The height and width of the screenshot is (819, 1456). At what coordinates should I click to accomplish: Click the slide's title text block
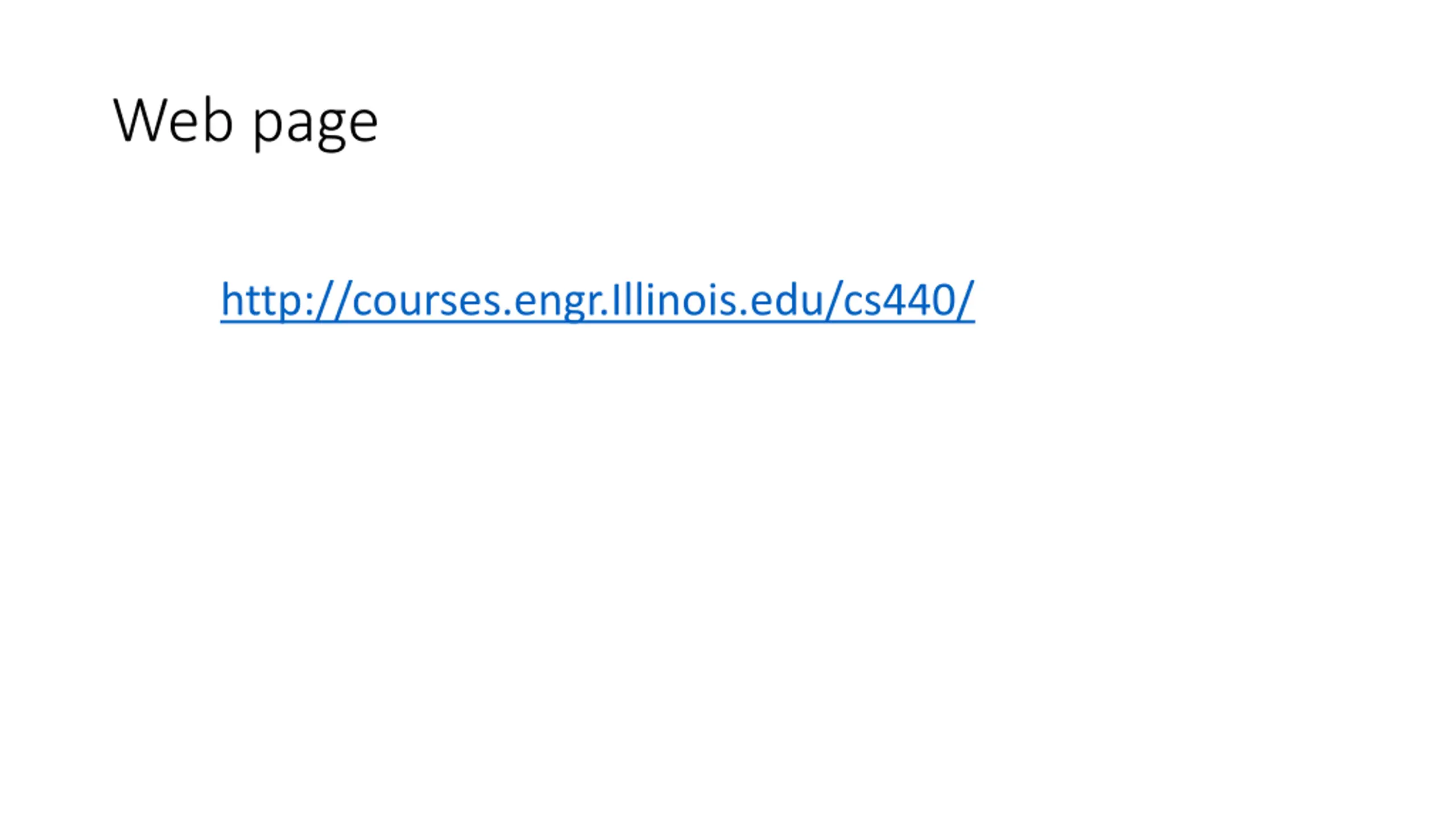click(x=246, y=122)
